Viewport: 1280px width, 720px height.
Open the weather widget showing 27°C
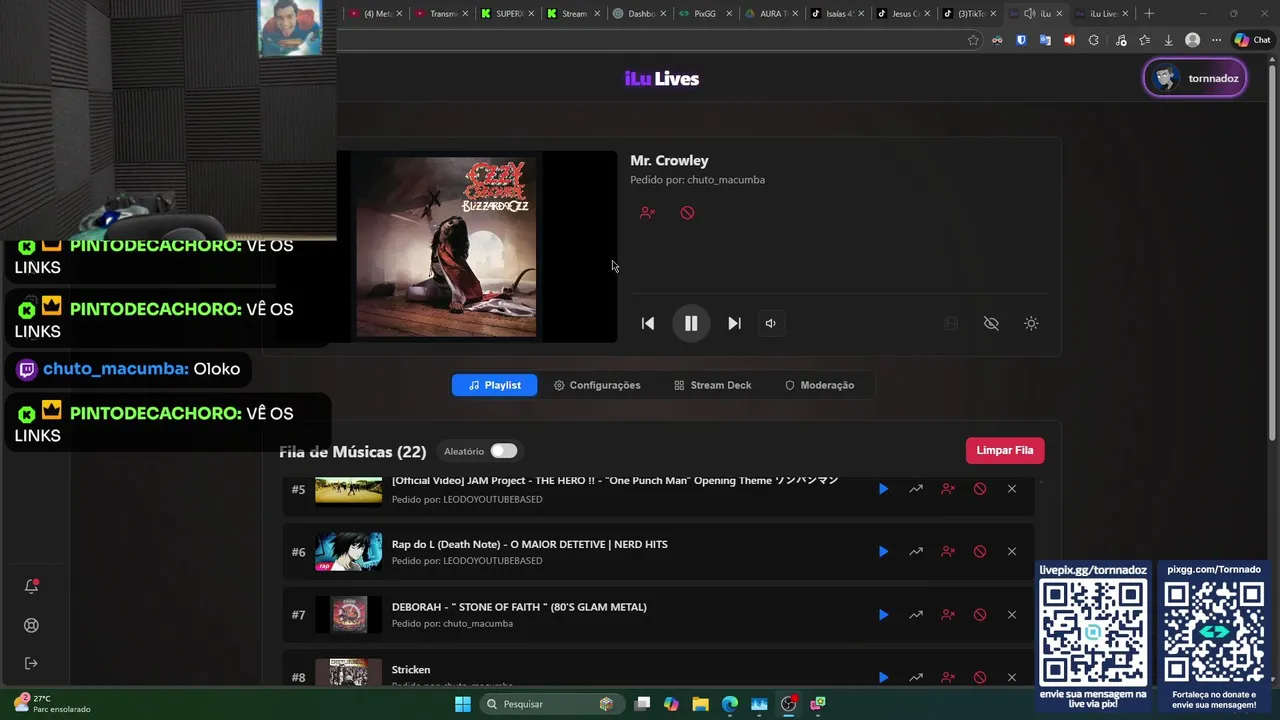[51, 703]
